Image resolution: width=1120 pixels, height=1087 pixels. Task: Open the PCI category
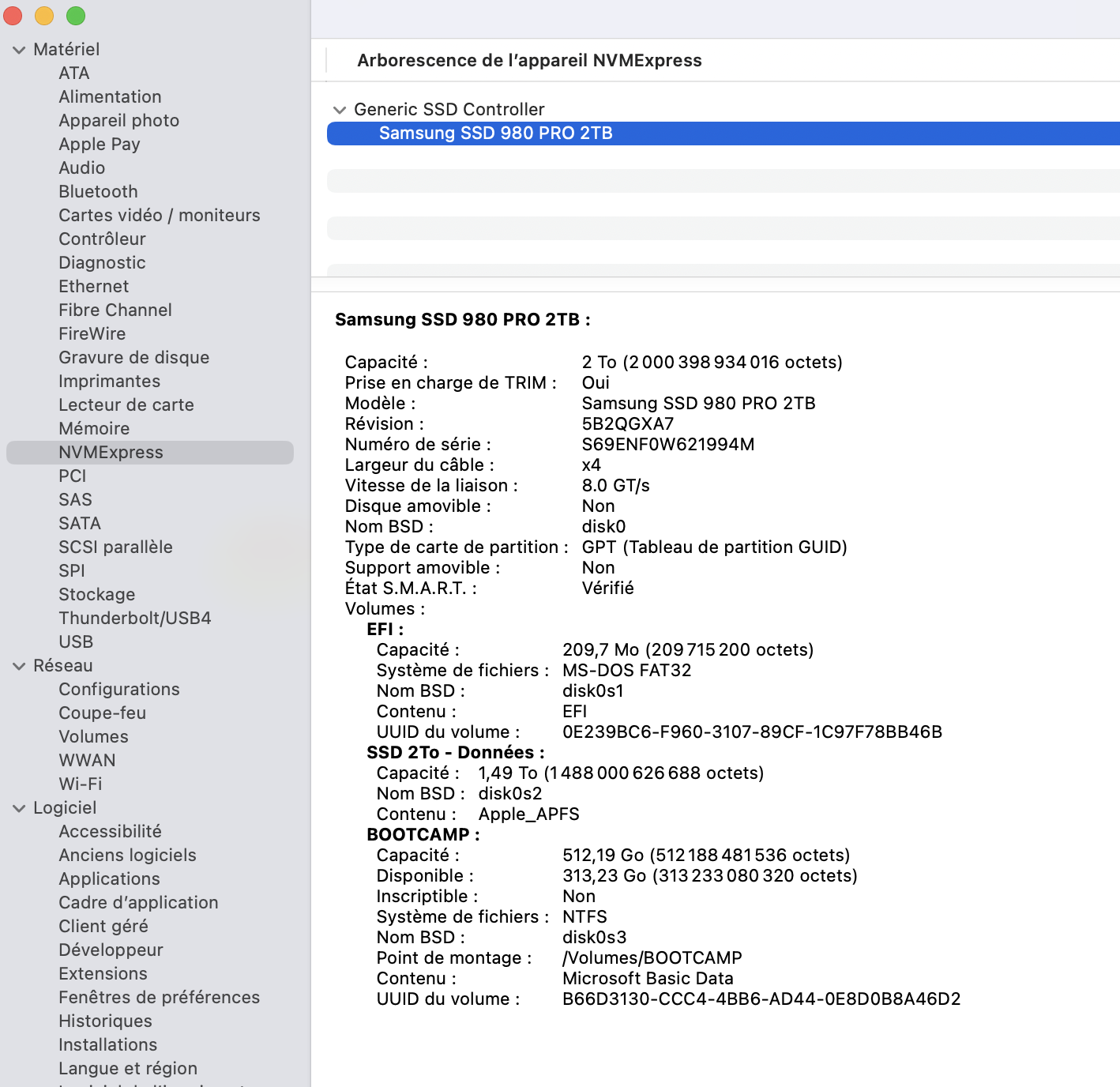pyautogui.click(x=72, y=476)
